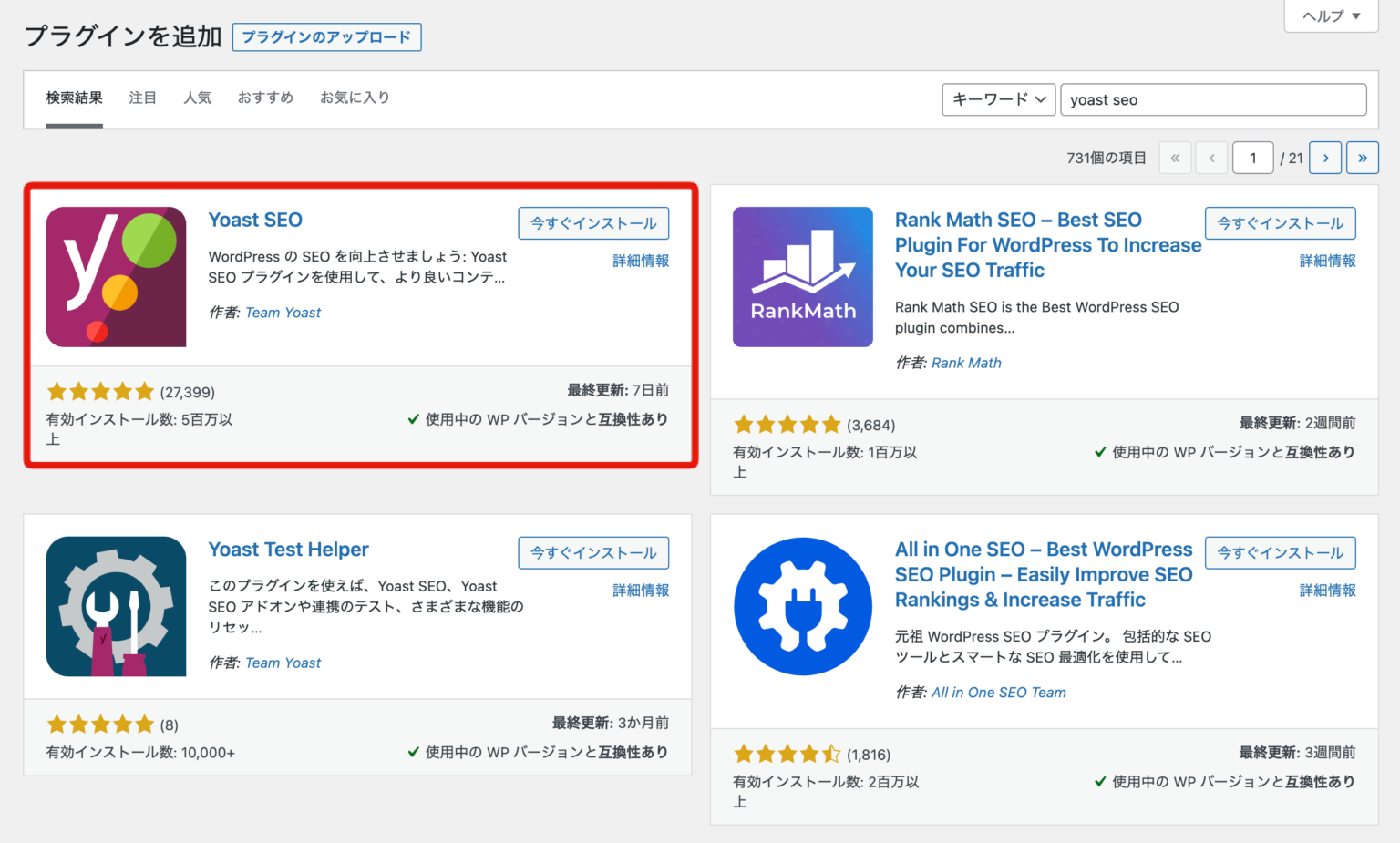The image size is (1400, 843).
Task: Click the plugin search field
Action: 1212,99
